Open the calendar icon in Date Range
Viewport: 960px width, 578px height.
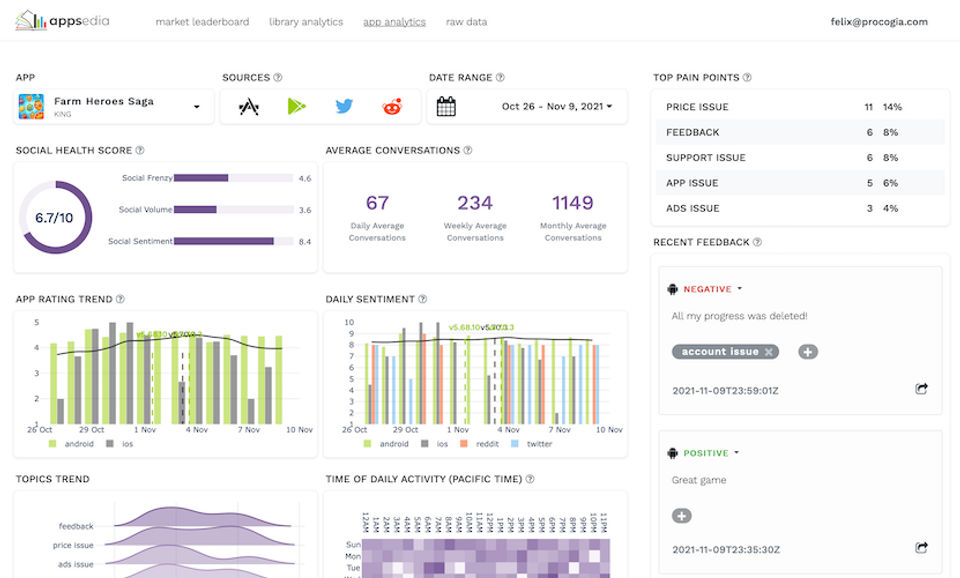point(446,107)
